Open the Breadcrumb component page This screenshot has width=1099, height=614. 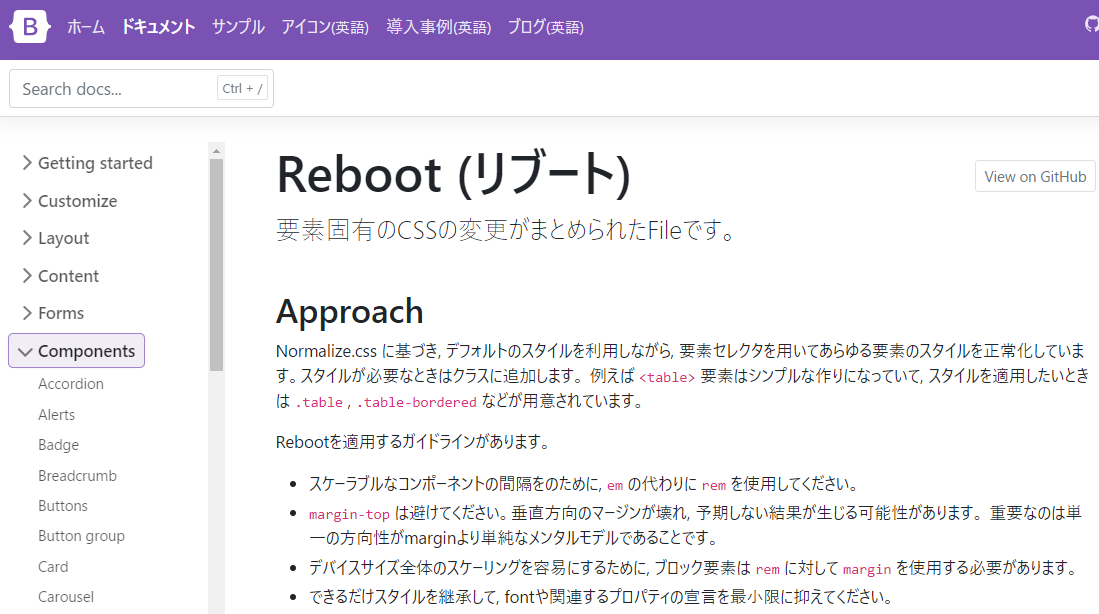(x=77, y=476)
